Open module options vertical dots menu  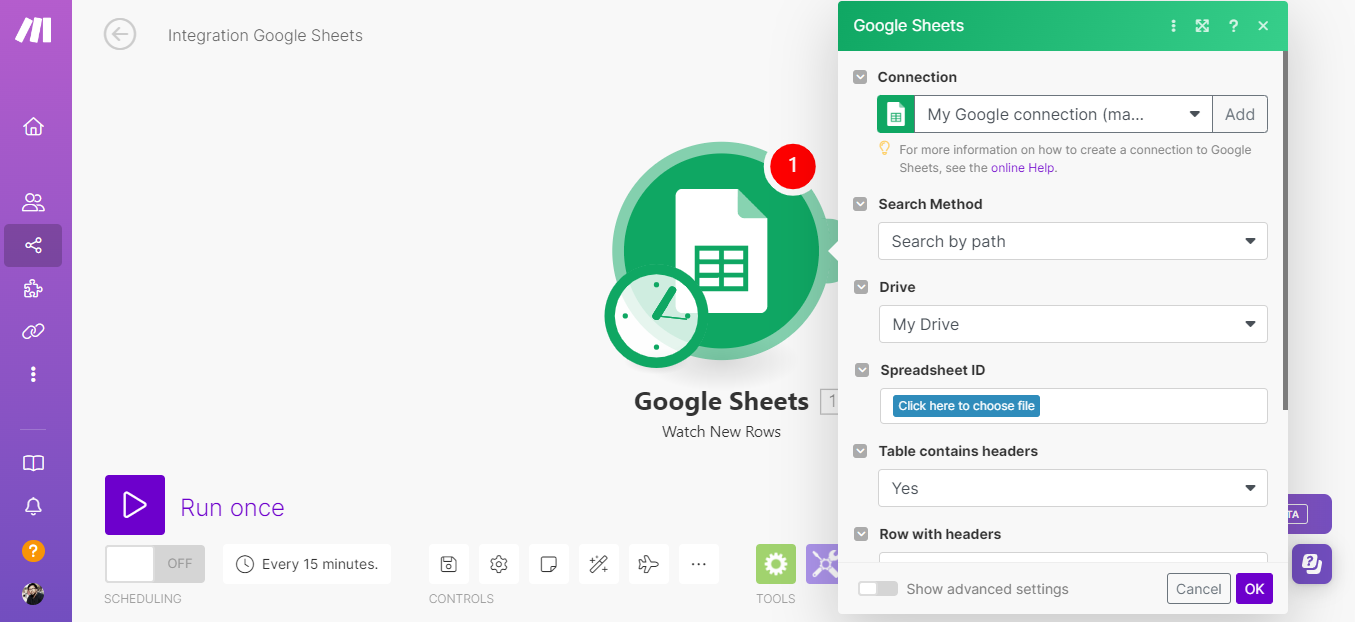(1174, 26)
